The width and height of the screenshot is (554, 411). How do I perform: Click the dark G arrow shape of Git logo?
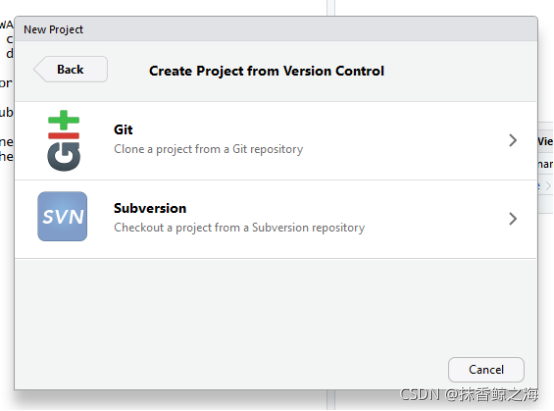(x=64, y=157)
